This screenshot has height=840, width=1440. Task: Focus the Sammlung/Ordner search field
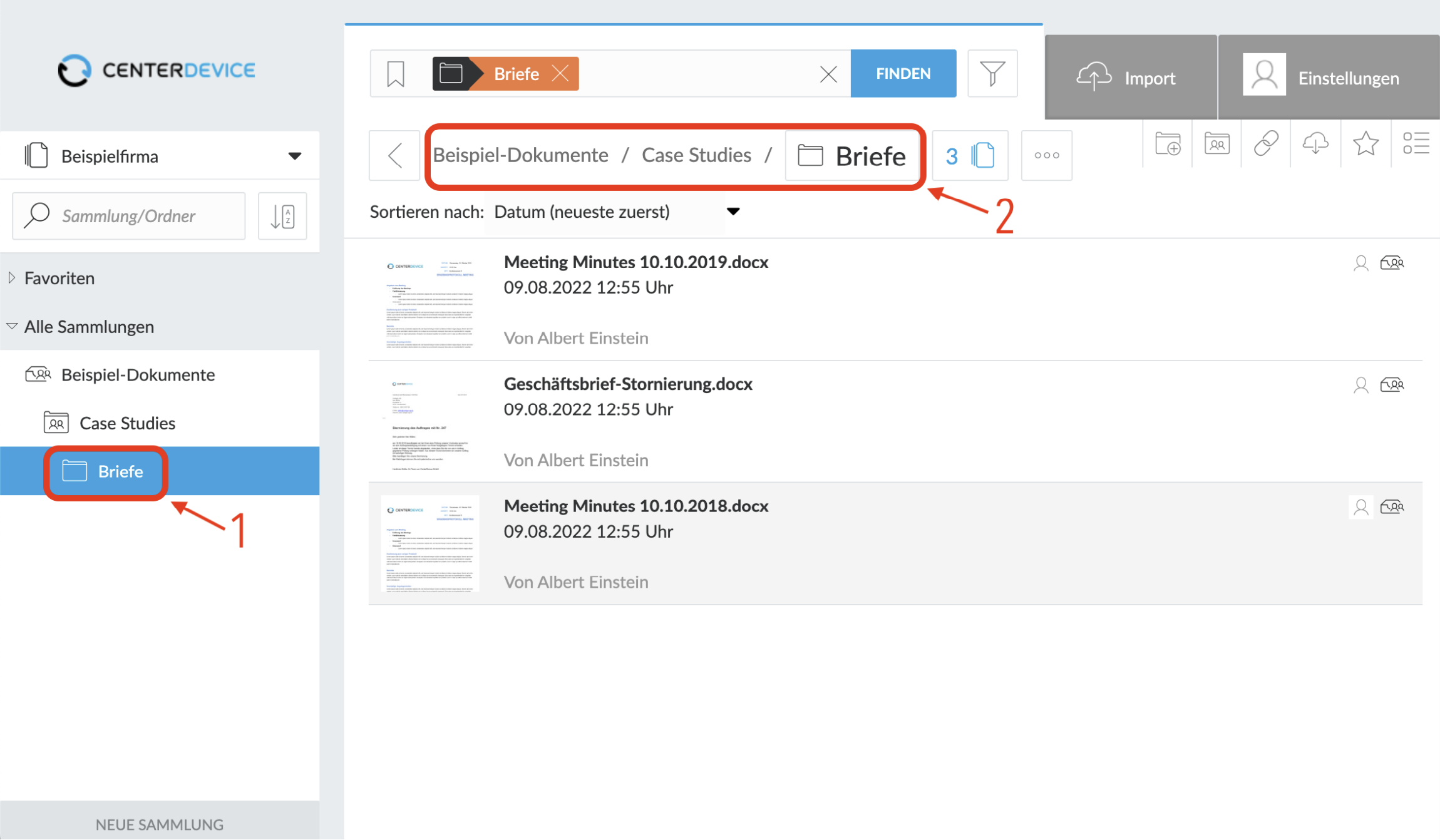(129, 216)
